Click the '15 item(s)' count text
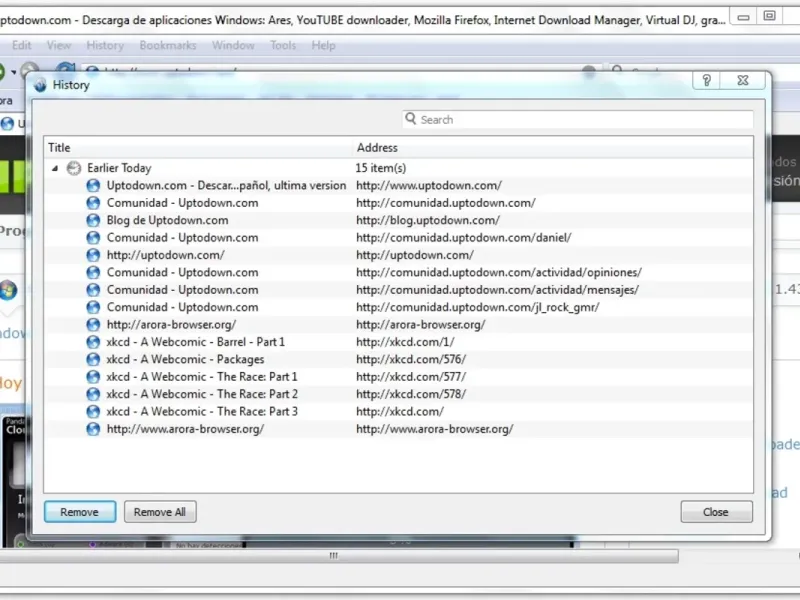 click(381, 168)
